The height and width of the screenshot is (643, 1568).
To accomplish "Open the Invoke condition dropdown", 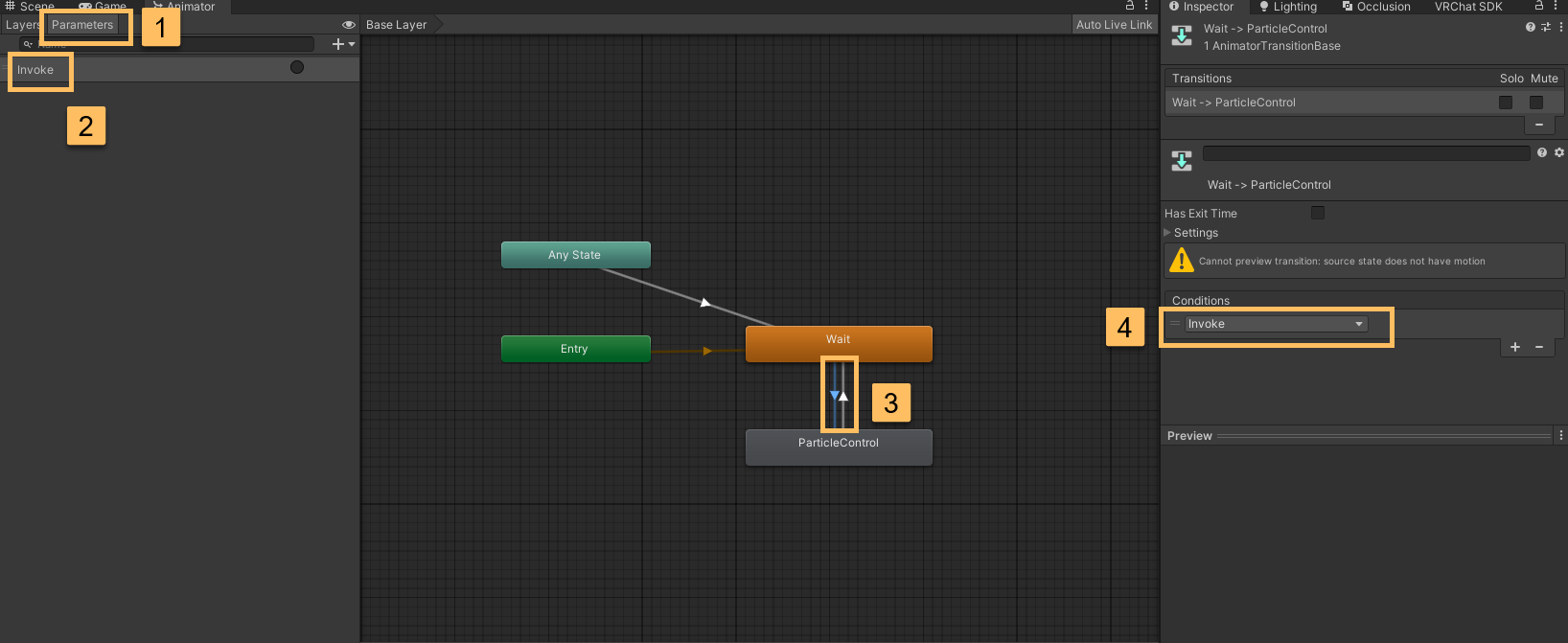I will coord(1275,324).
